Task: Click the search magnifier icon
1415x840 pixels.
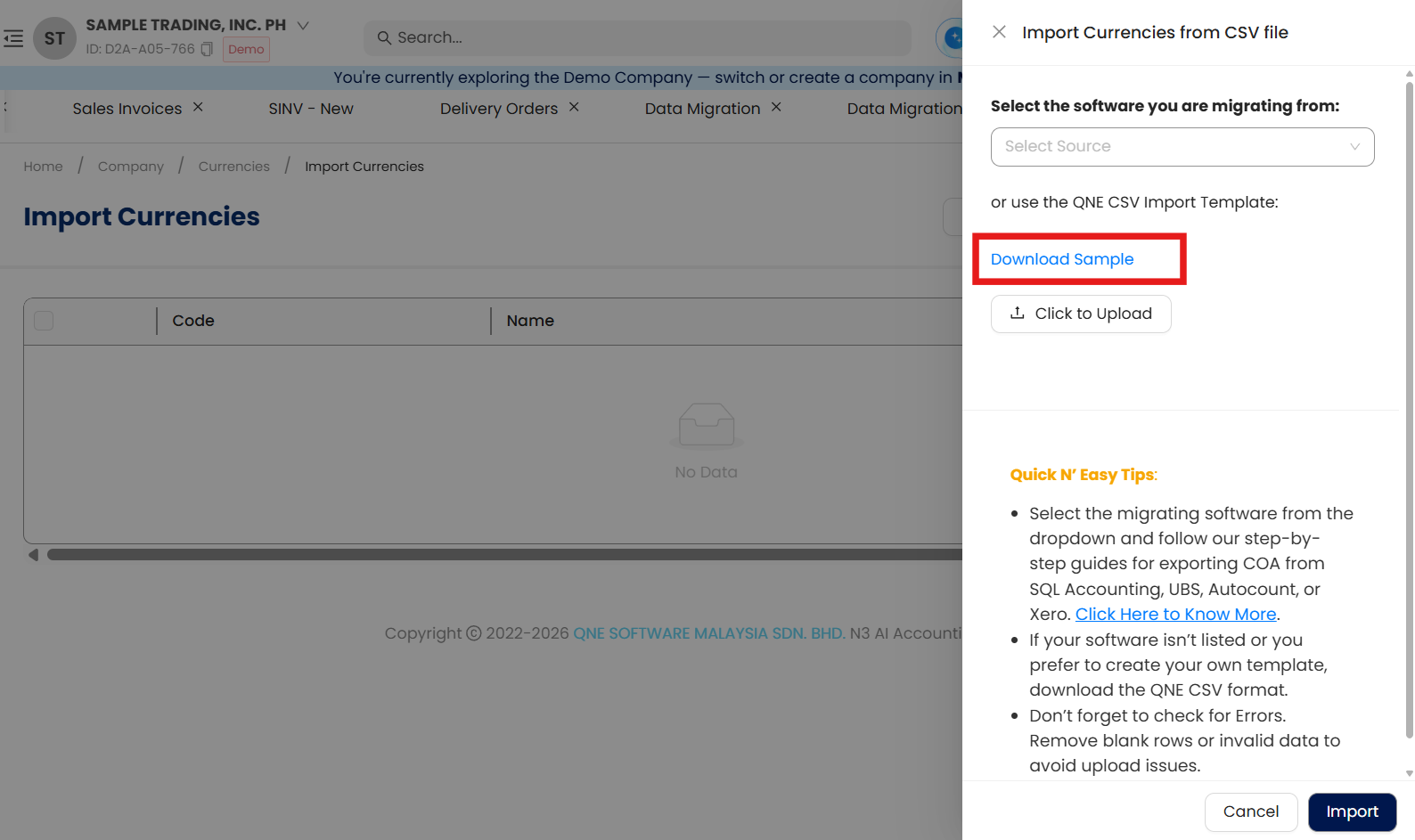Action: tap(384, 37)
